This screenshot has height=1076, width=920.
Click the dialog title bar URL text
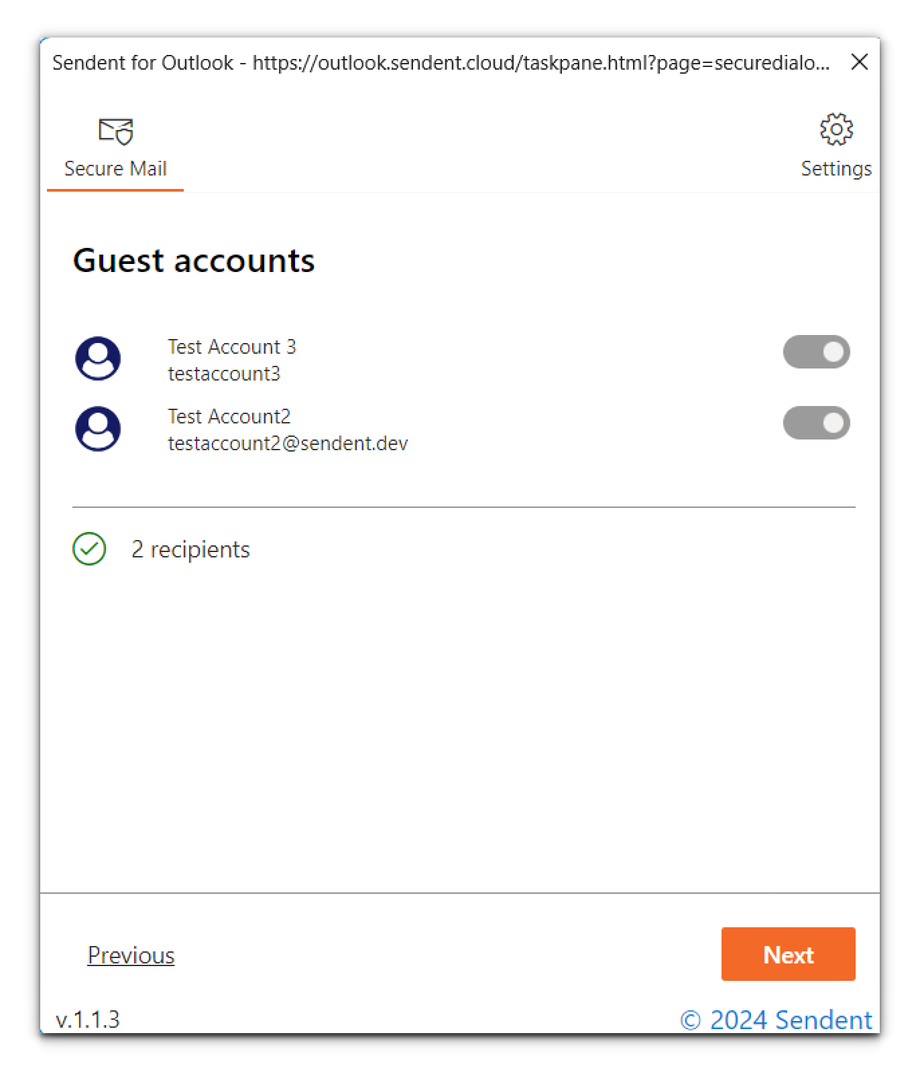tap(540, 63)
